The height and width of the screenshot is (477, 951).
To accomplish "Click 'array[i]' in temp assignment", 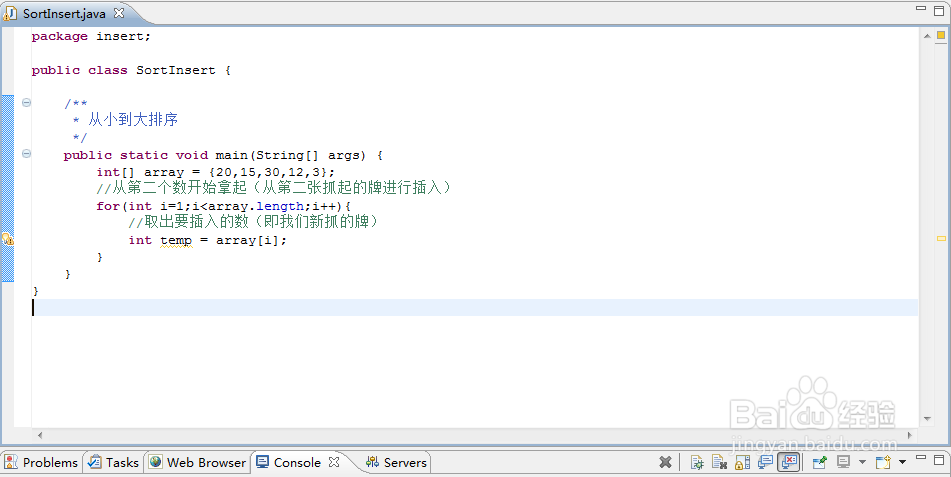I will pyautogui.click(x=247, y=240).
